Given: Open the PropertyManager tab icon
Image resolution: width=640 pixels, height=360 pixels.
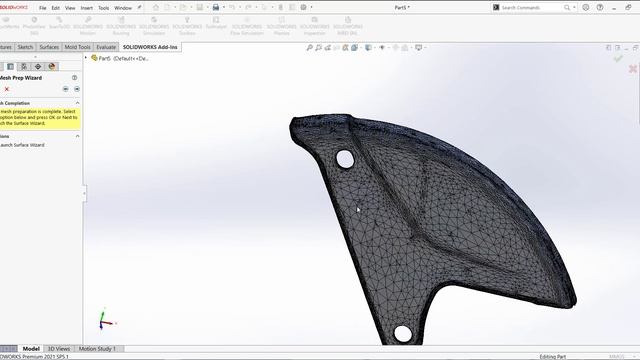Looking at the screenshot, I should tap(11, 67).
